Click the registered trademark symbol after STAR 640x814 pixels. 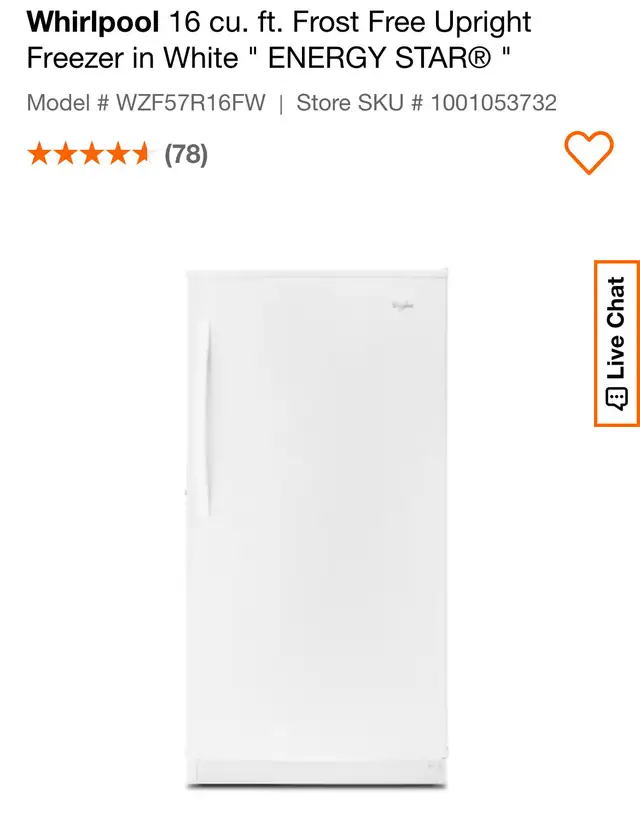point(480,58)
